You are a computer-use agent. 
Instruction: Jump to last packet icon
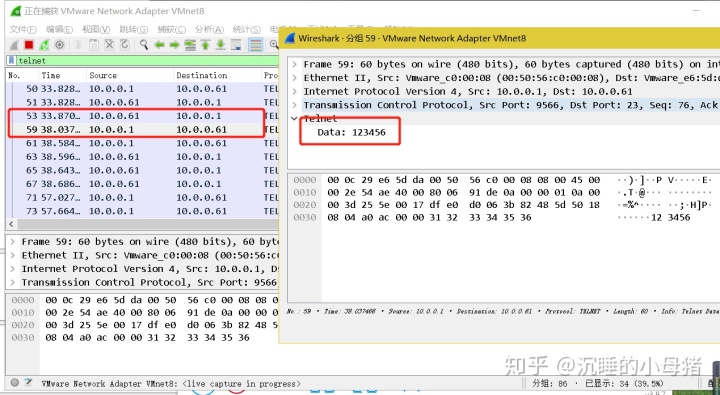click(x=220, y=45)
